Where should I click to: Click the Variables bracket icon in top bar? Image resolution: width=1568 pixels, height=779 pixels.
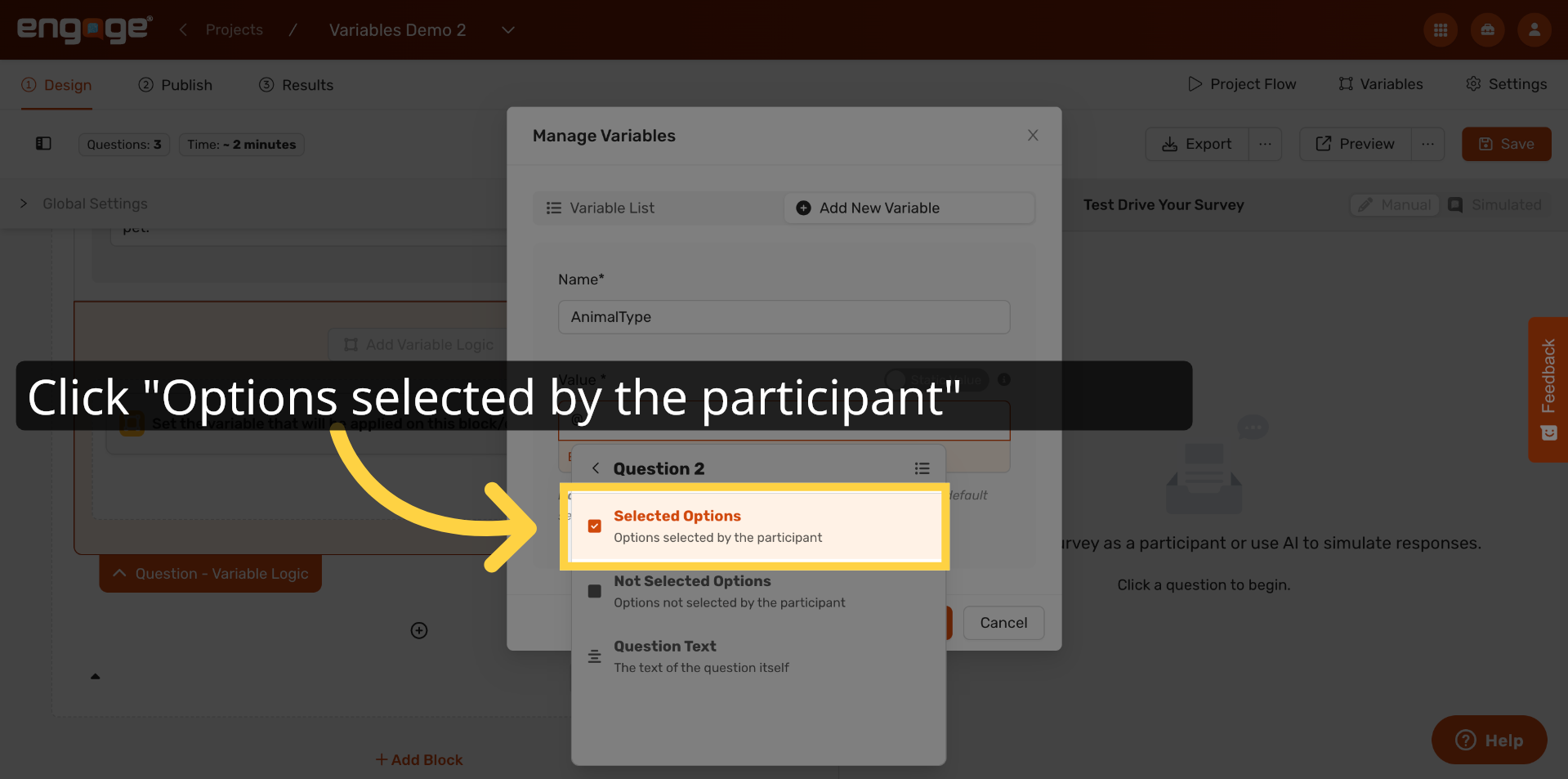1346,84
